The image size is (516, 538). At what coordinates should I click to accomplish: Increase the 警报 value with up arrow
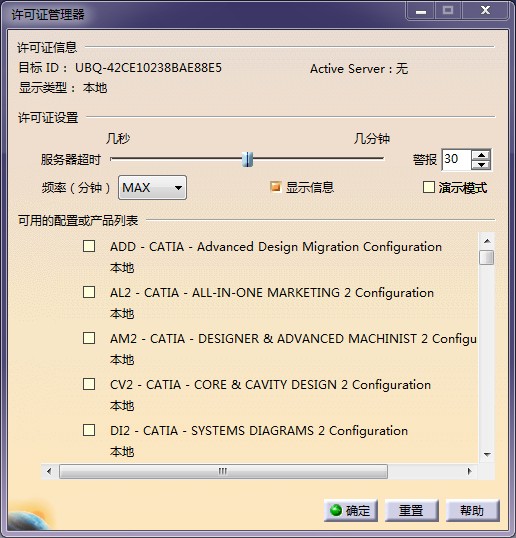pyautogui.click(x=481, y=155)
